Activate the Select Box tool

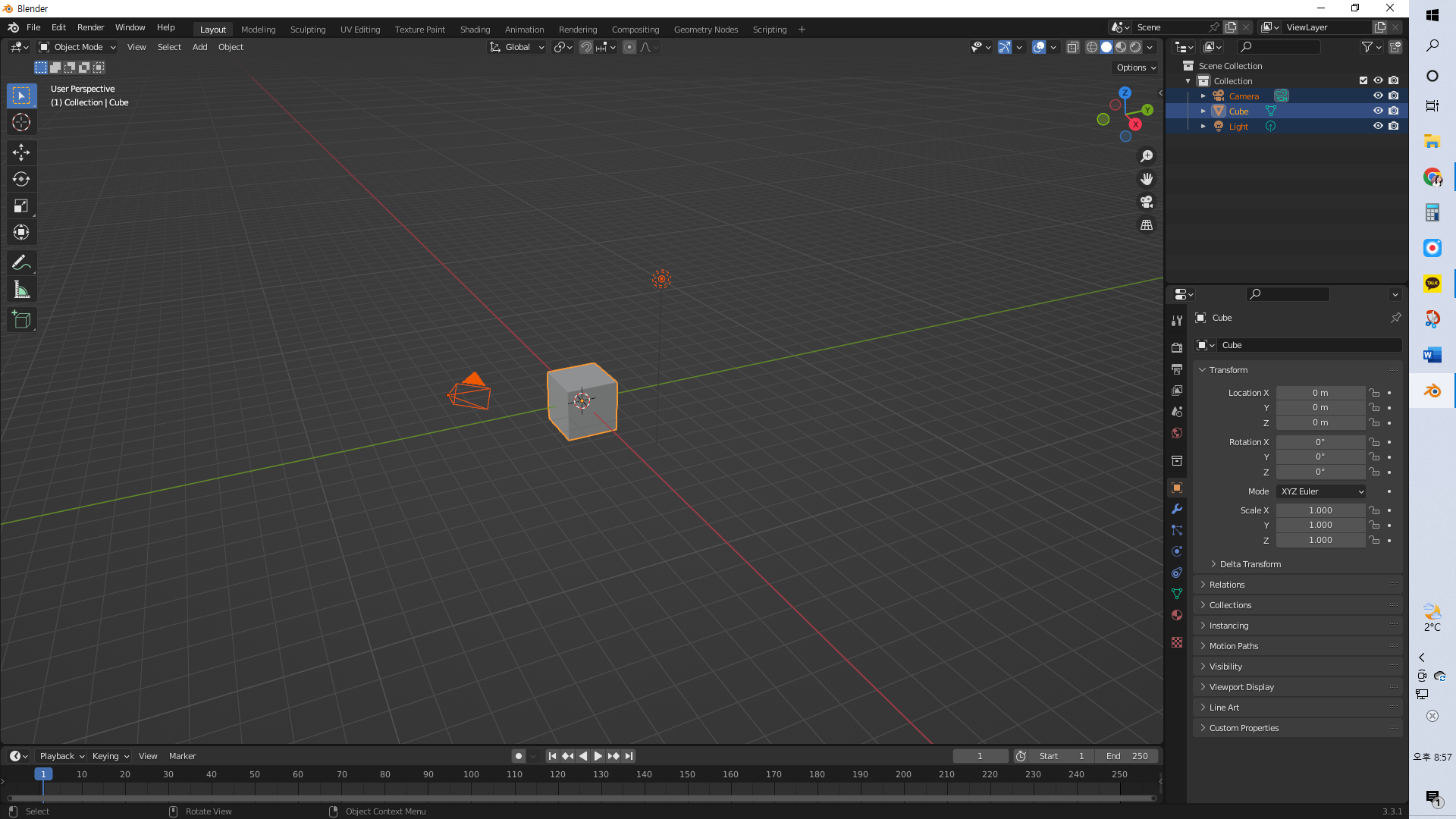21,96
